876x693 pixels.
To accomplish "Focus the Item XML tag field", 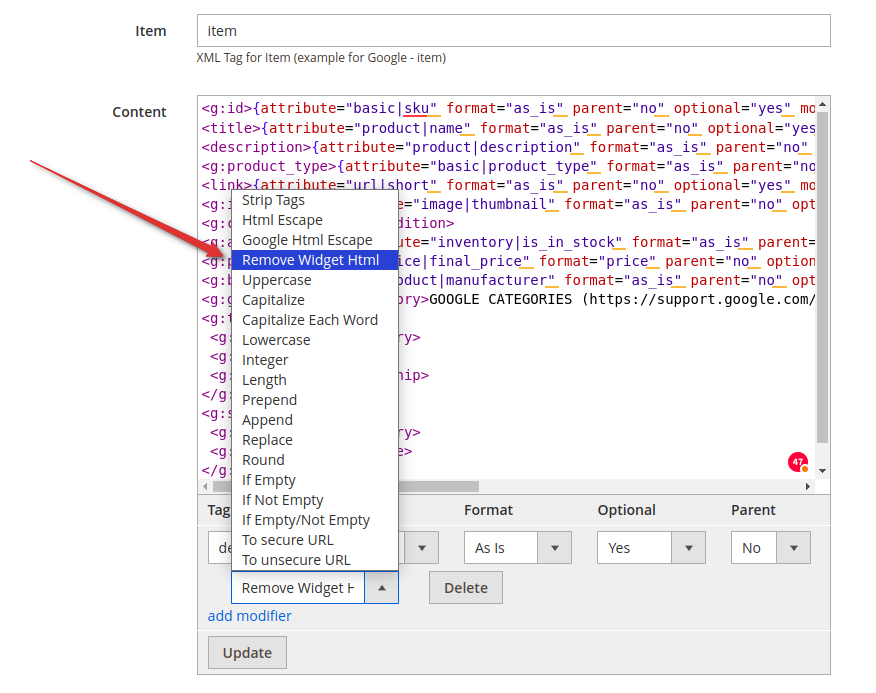I will [x=513, y=31].
